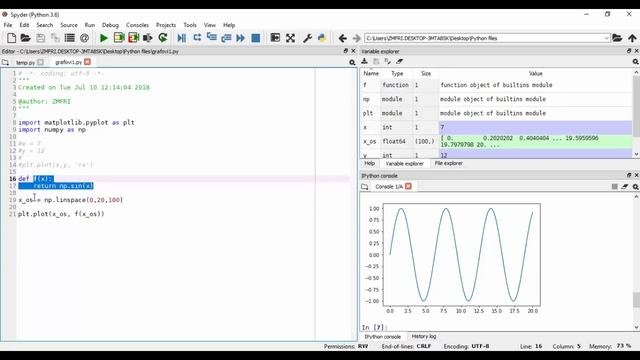Run the file with the green play button
Viewport: 640px width, 360px height.
[x=104, y=38]
